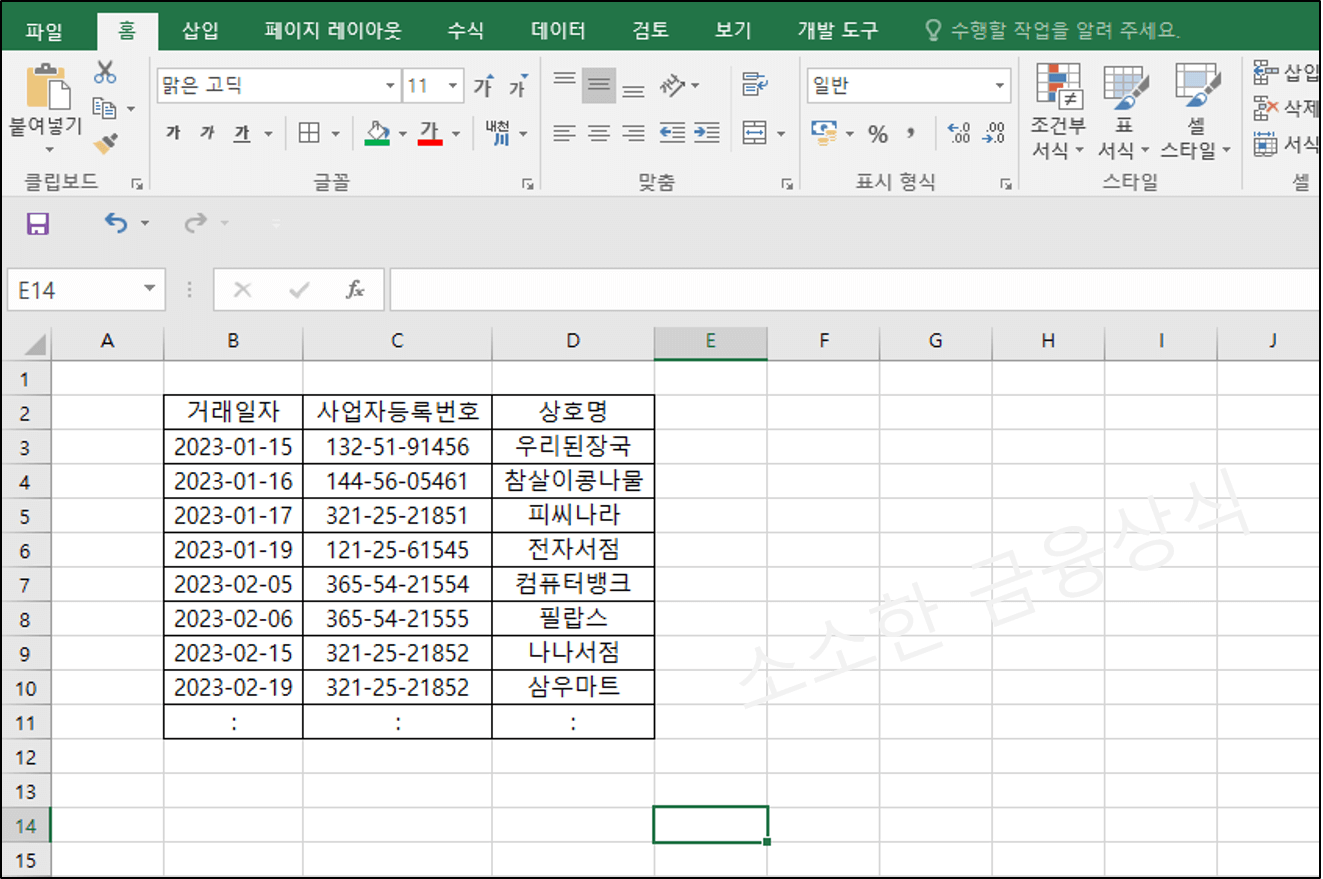Apply Percent Style from the ribbon

point(877,134)
